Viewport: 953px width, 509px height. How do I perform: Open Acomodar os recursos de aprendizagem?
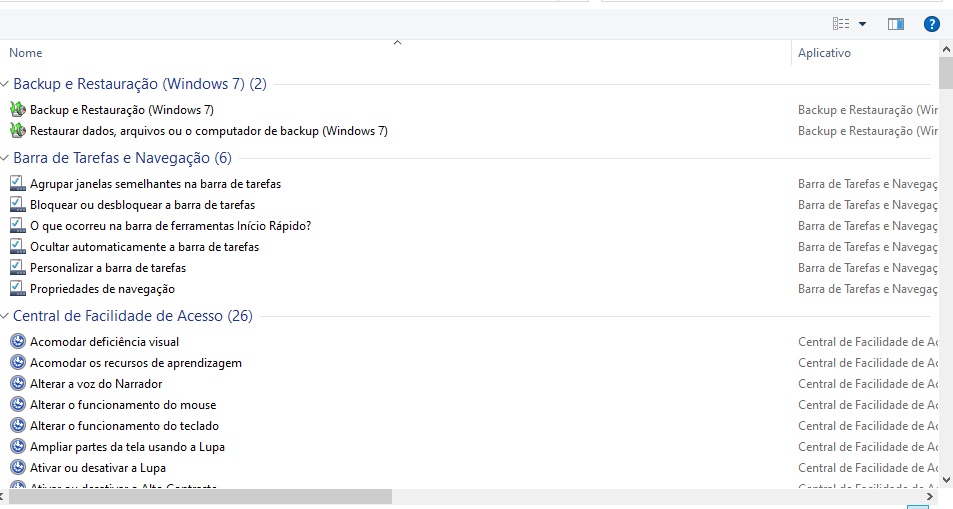(136, 363)
